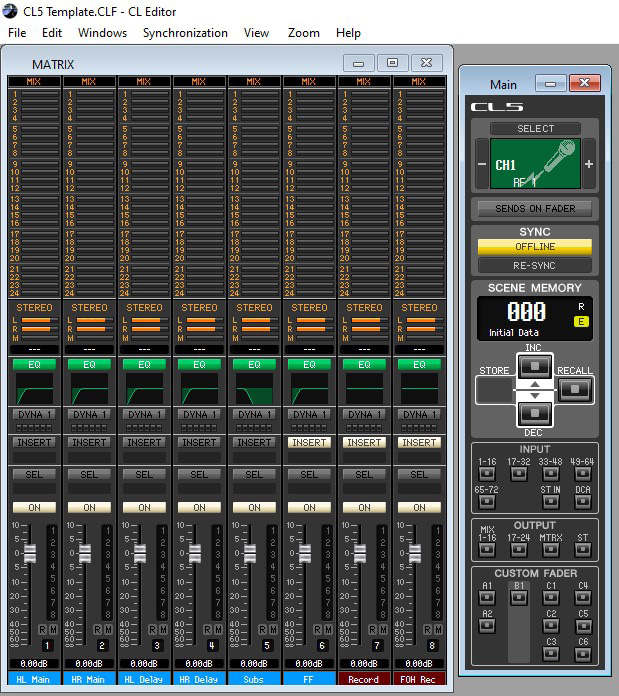This screenshot has height=696, width=619.
Task: Click the scene RECALL button
Action: 575,390
